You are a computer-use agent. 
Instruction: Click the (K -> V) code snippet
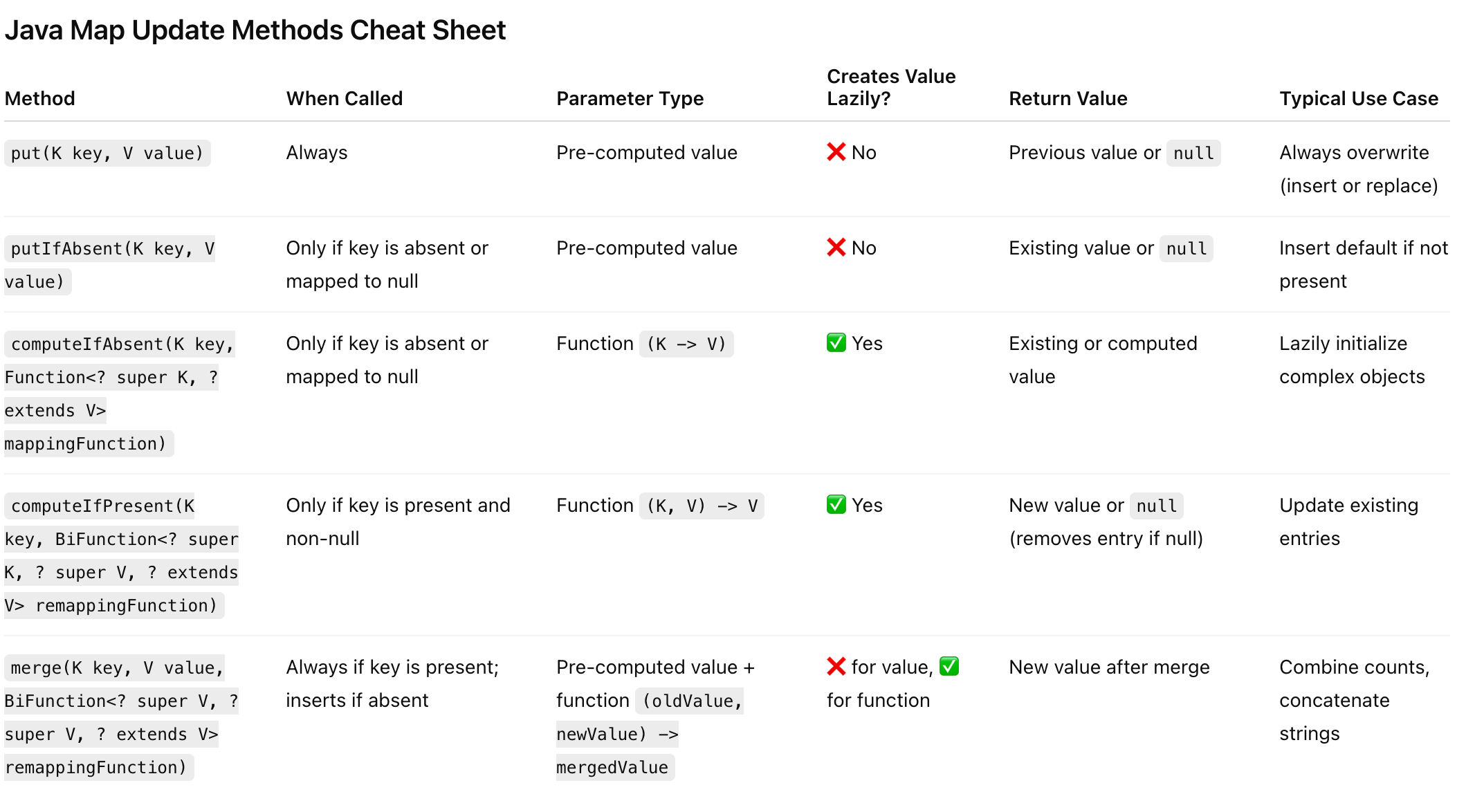(686, 344)
